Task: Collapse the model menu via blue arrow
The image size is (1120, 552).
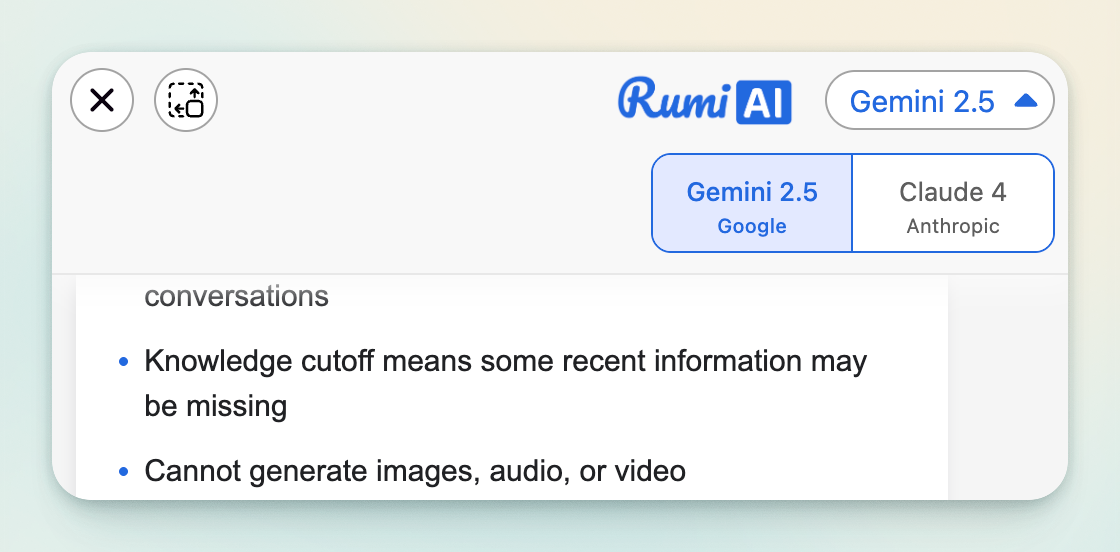Action: pos(1026,101)
